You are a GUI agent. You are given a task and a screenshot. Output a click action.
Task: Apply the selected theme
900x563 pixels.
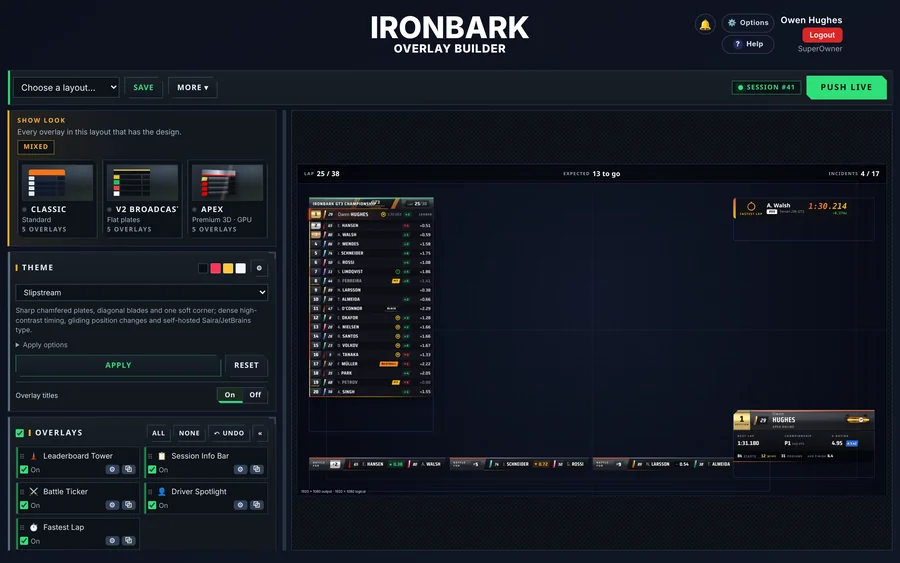click(118, 366)
